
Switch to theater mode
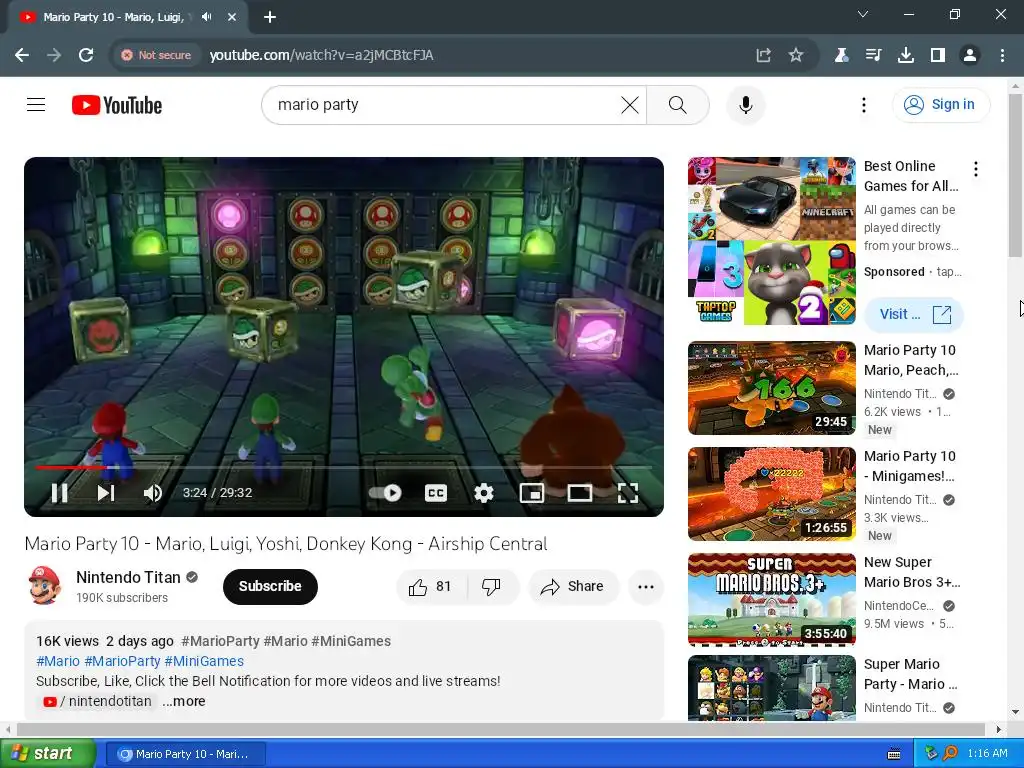pyautogui.click(x=579, y=493)
